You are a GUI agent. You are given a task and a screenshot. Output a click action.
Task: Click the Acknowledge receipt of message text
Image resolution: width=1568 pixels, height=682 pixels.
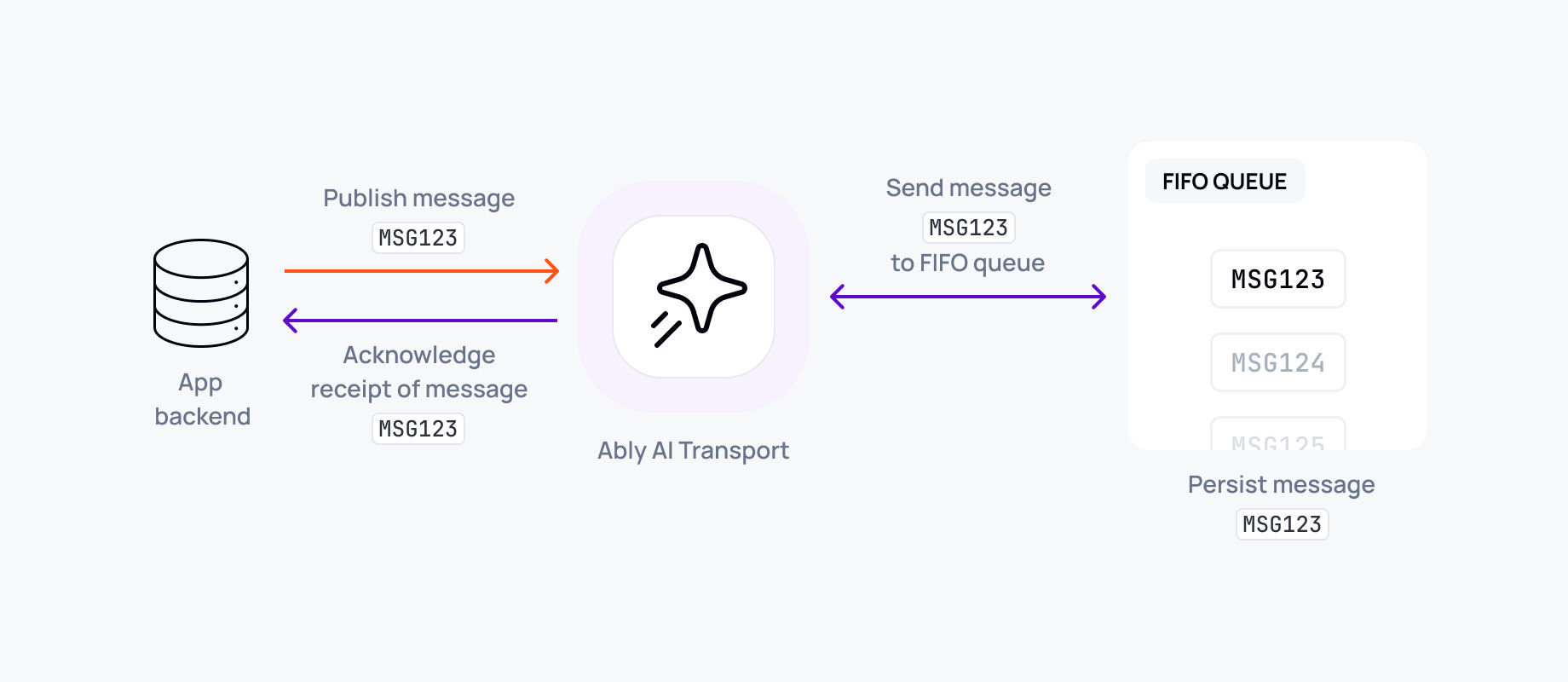click(418, 372)
